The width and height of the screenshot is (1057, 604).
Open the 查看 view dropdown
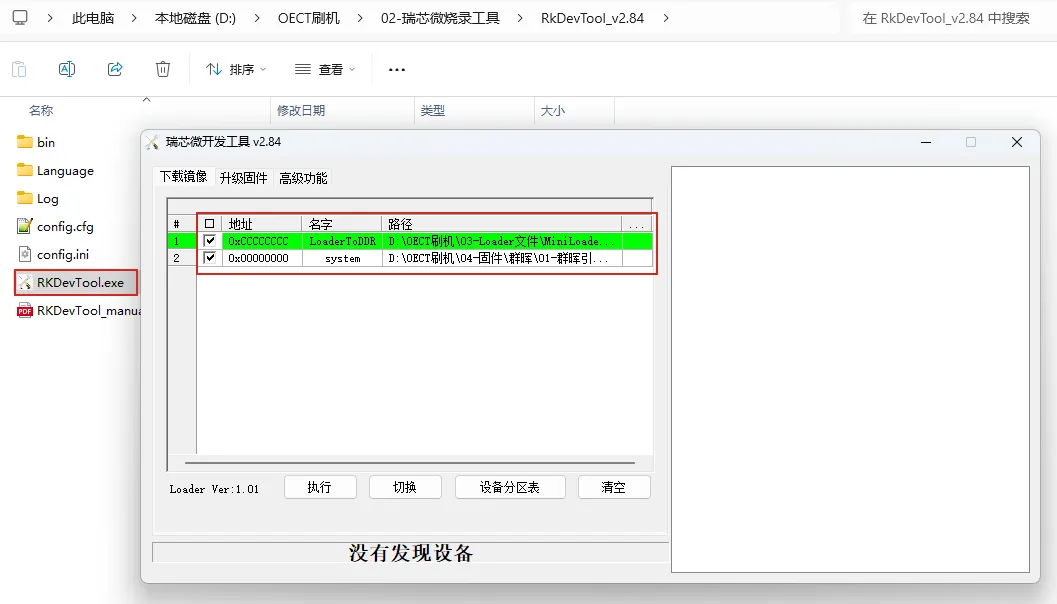325,69
